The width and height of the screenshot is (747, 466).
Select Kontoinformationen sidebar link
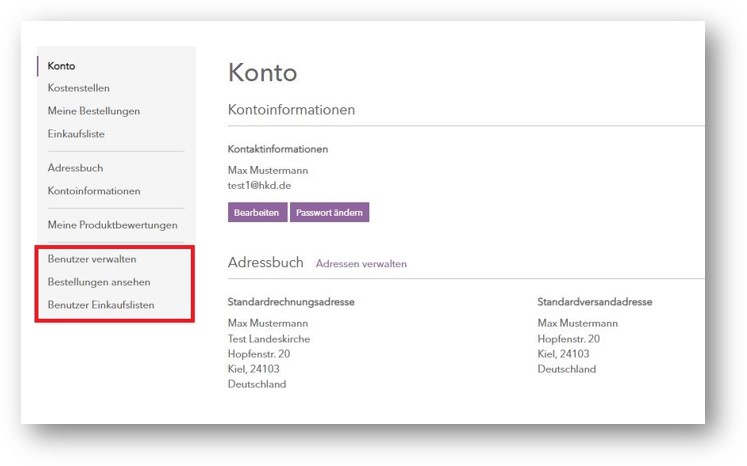[94, 191]
